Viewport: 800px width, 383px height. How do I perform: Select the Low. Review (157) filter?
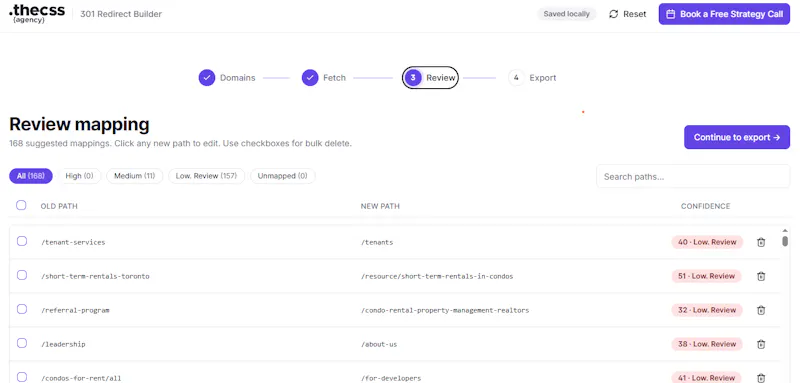(206, 176)
